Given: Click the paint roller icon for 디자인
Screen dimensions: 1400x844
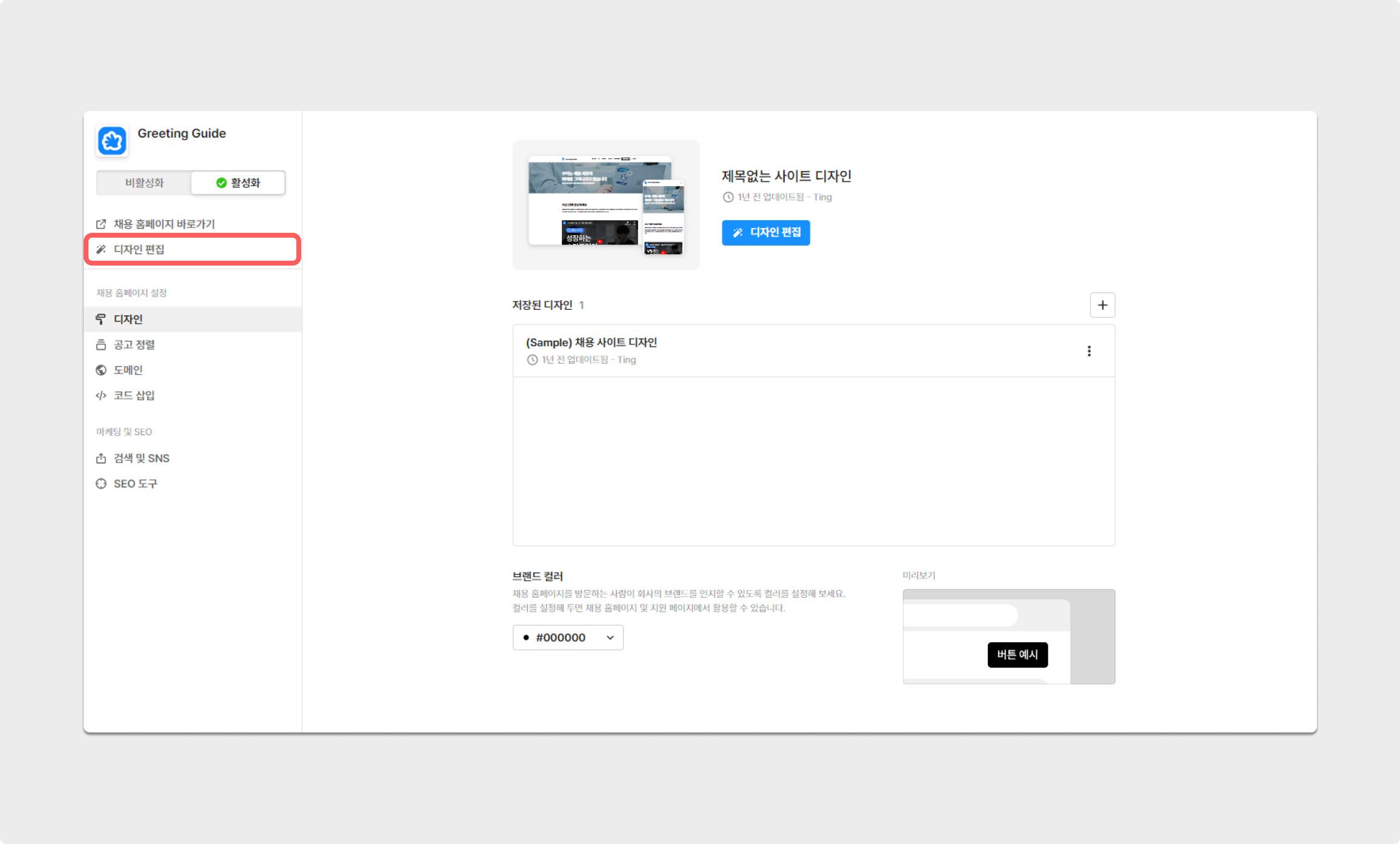Looking at the screenshot, I should (101, 319).
